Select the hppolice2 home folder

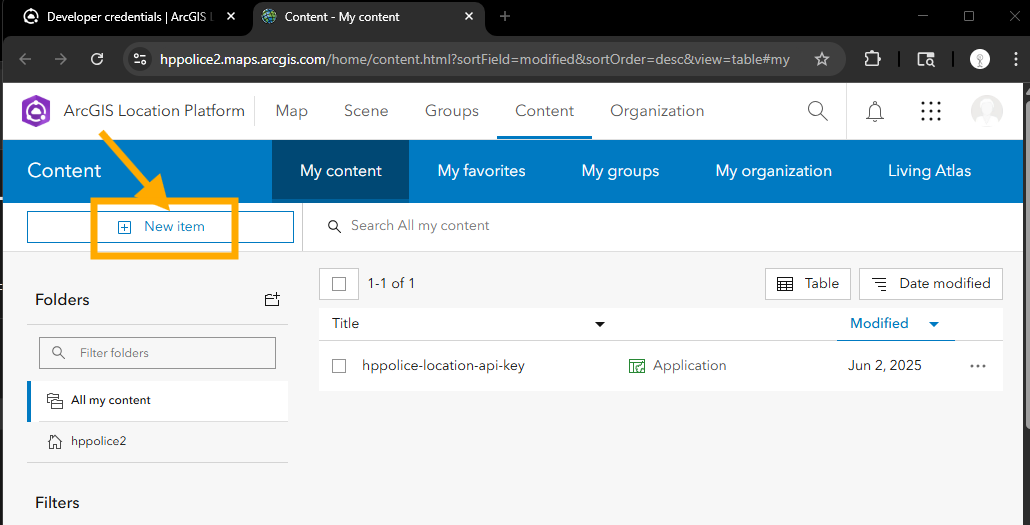158,442
